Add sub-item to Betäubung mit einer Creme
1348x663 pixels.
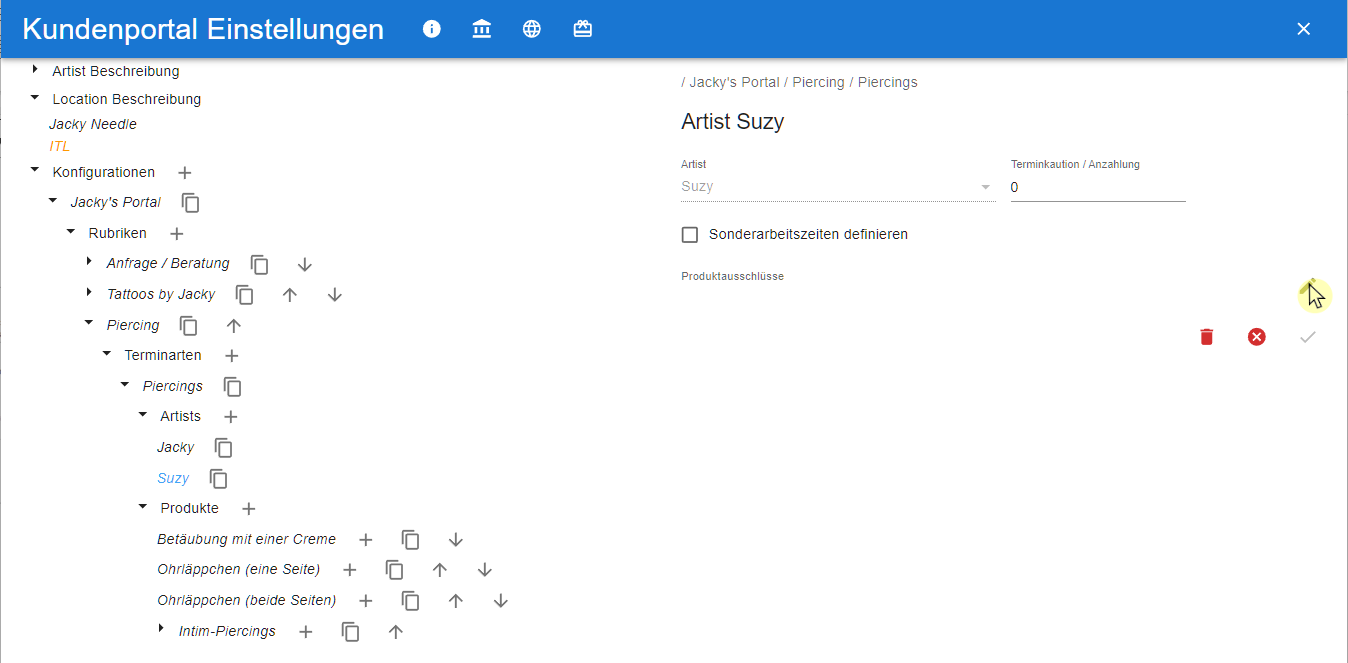click(x=366, y=540)
